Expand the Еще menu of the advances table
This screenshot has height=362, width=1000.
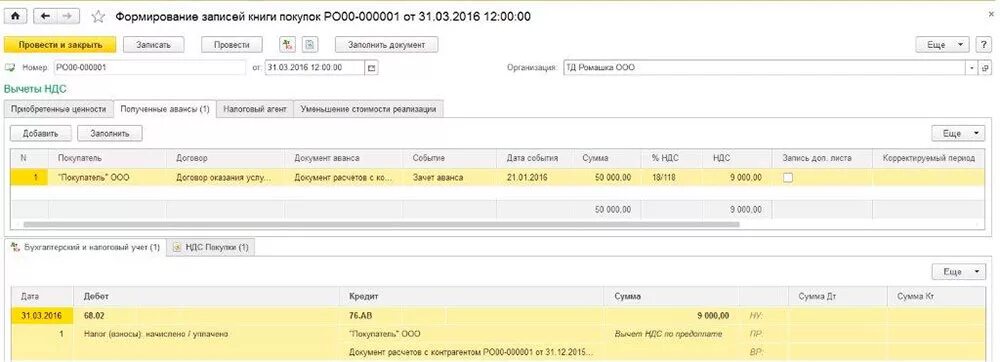click(959, 133)
